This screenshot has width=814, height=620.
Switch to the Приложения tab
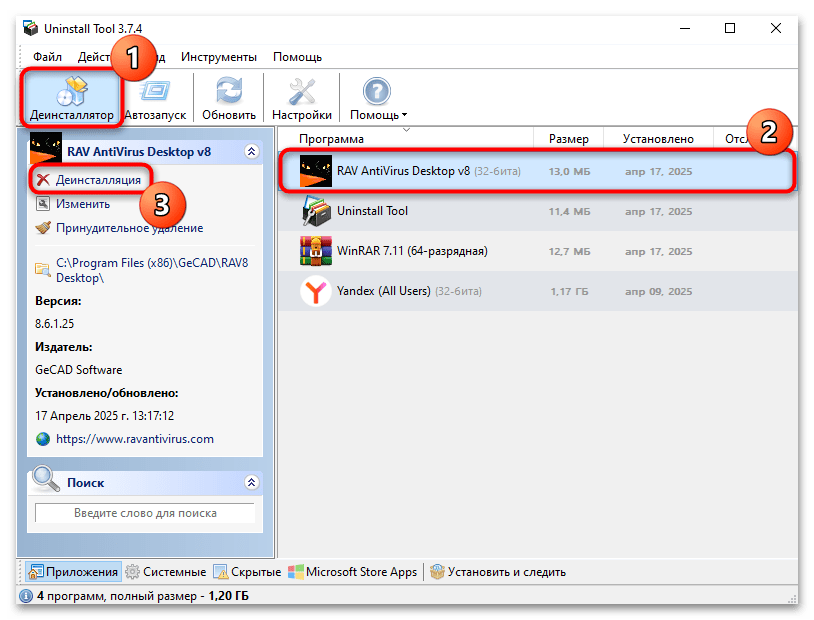click(74, 572)
